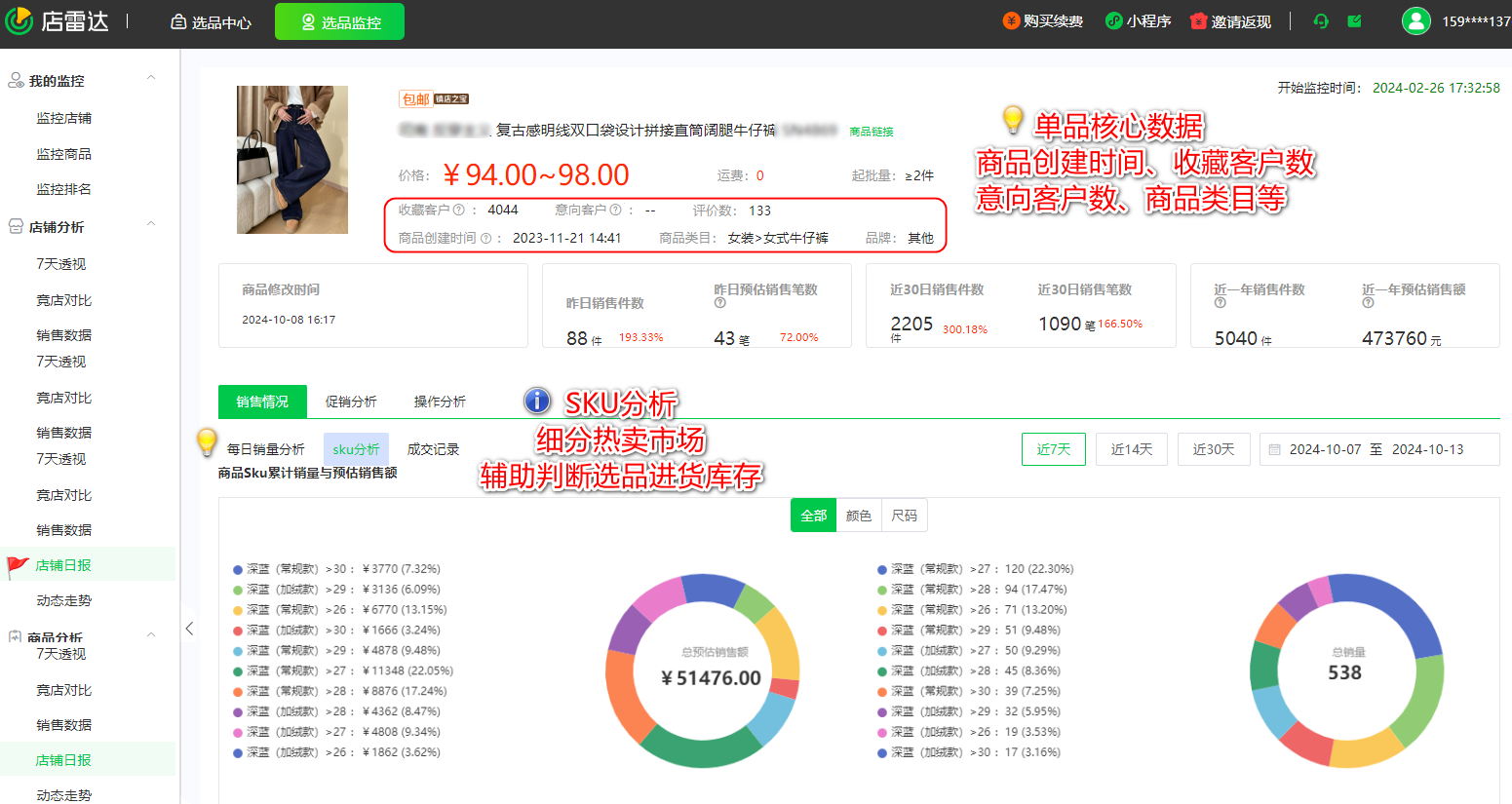Open the user account avatar icon
Image resolution: width=1512 pixels, height=804 pixels.
1415,19
